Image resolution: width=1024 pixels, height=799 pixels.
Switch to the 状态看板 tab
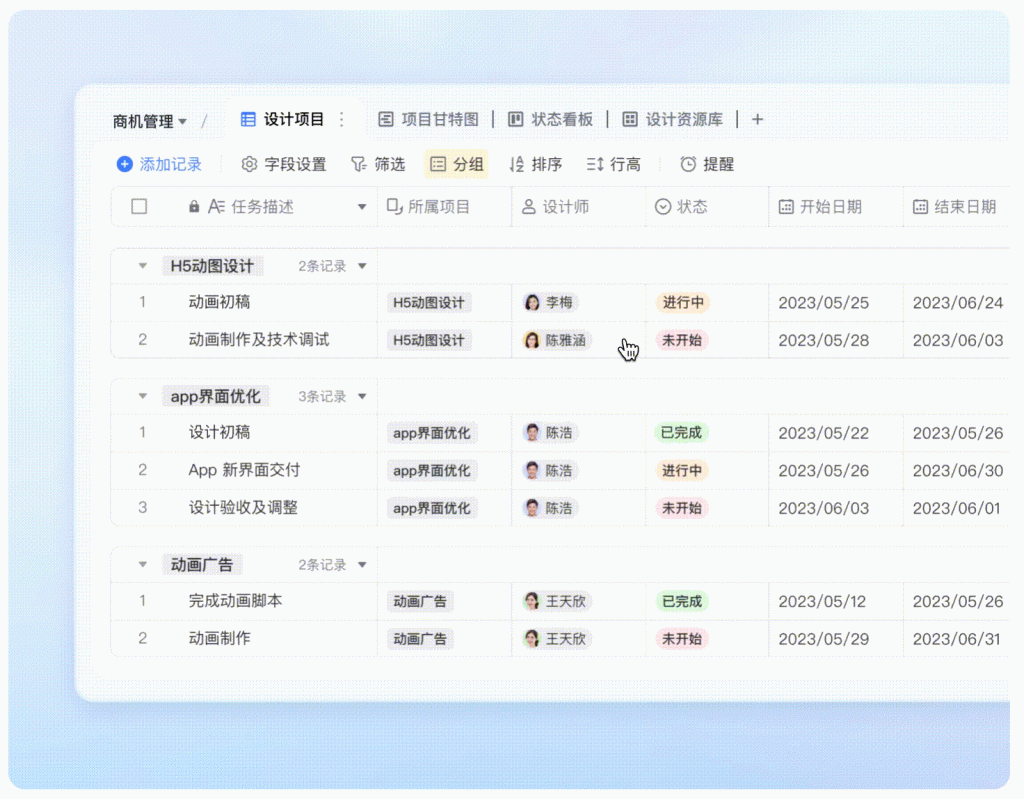point(550,120)
